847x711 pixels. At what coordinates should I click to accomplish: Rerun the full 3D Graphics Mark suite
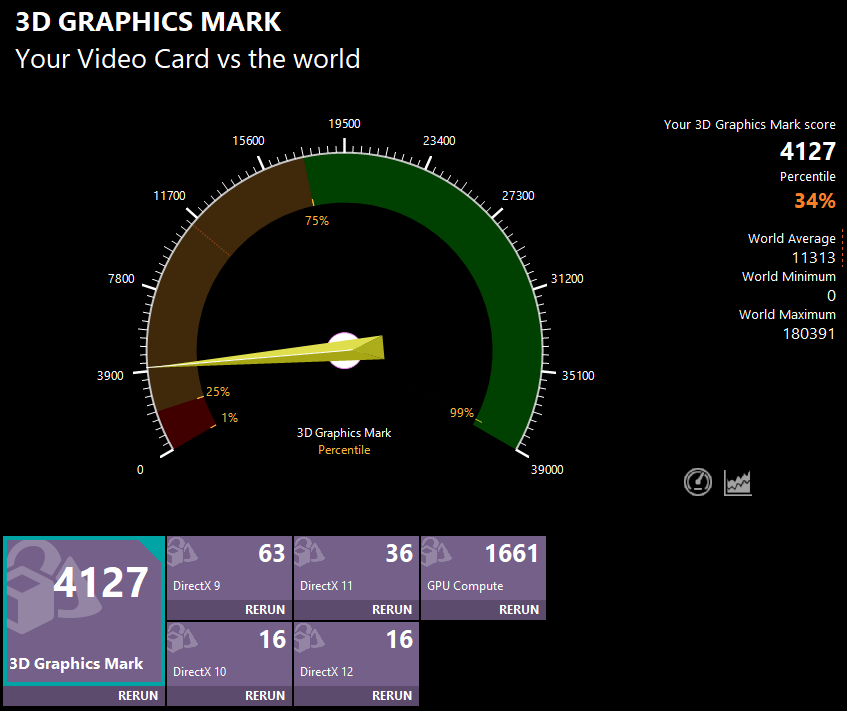[137, 696]
